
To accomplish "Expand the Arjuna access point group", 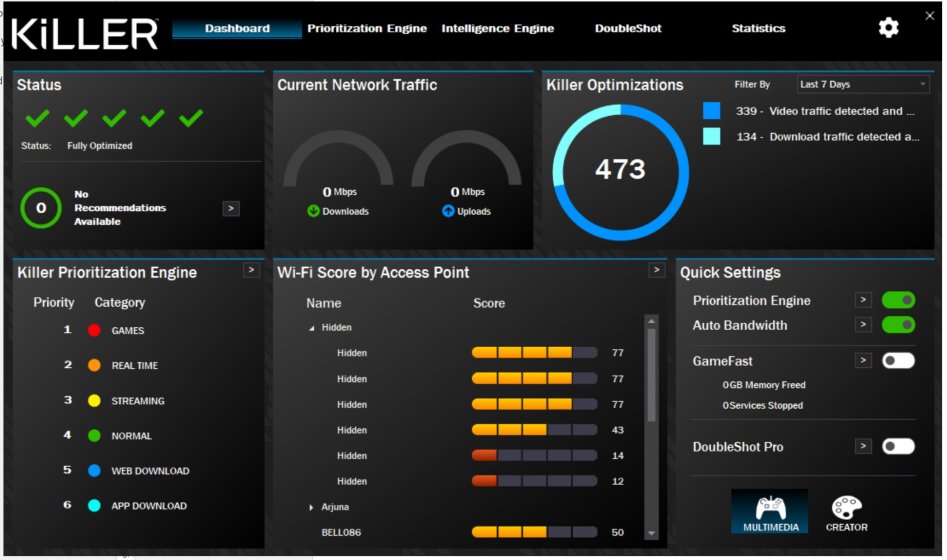I will point(312,508).
